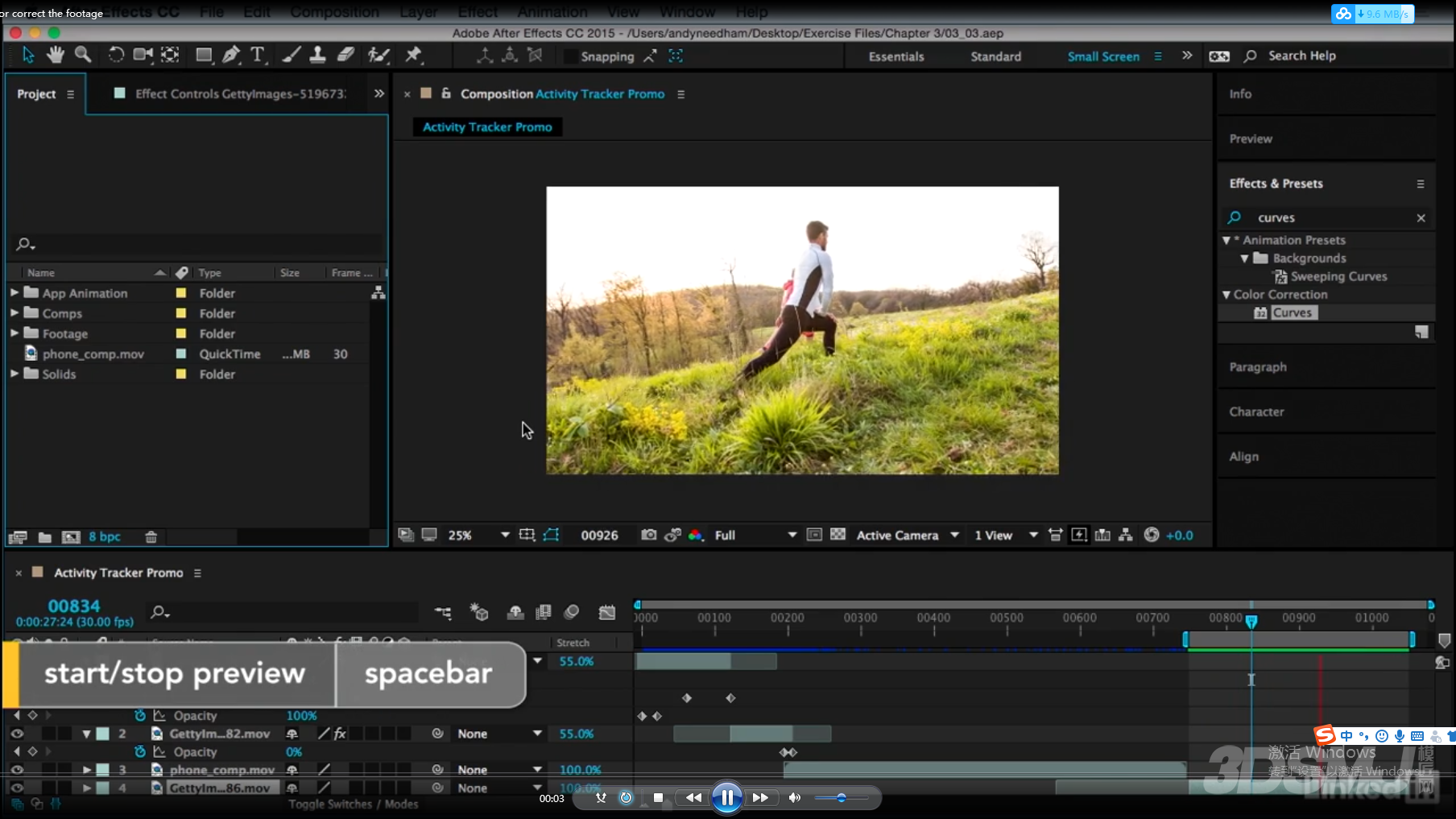1456x819 pixels.
Task: Expand layer 3 phone_comp.mov properties
Action: tap(87, 770)
